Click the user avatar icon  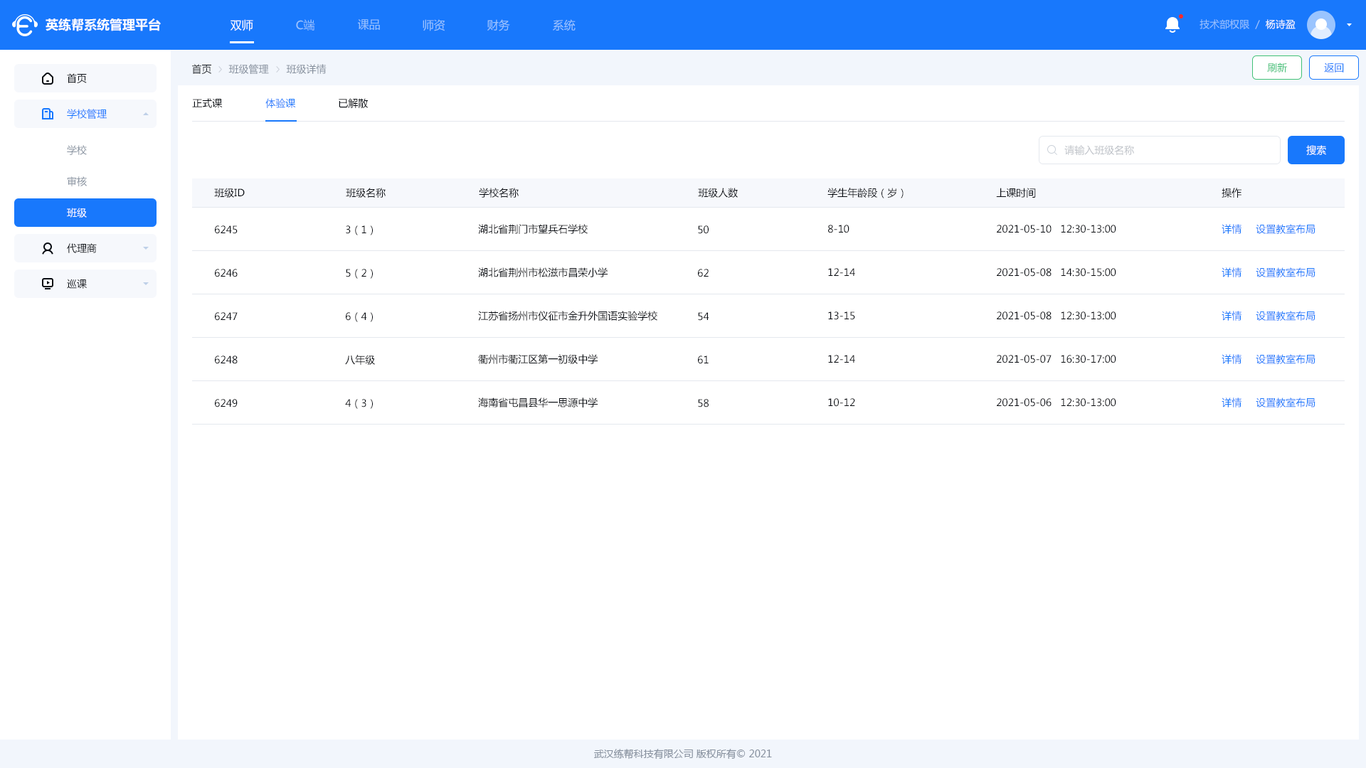(1321, 25)
